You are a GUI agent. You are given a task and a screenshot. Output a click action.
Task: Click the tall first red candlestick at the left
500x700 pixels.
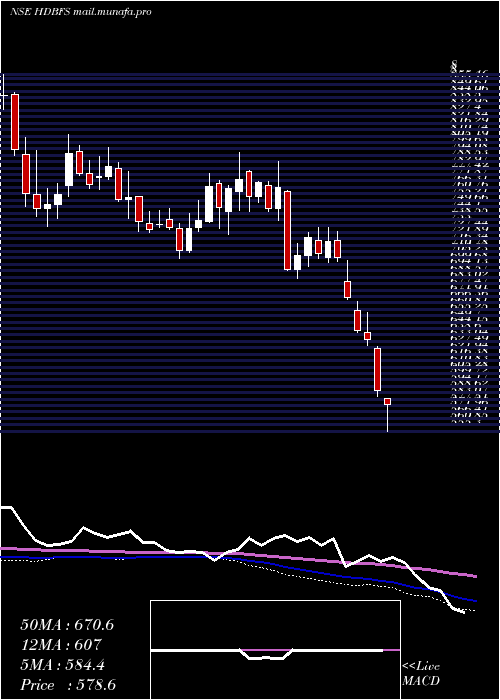15,122
